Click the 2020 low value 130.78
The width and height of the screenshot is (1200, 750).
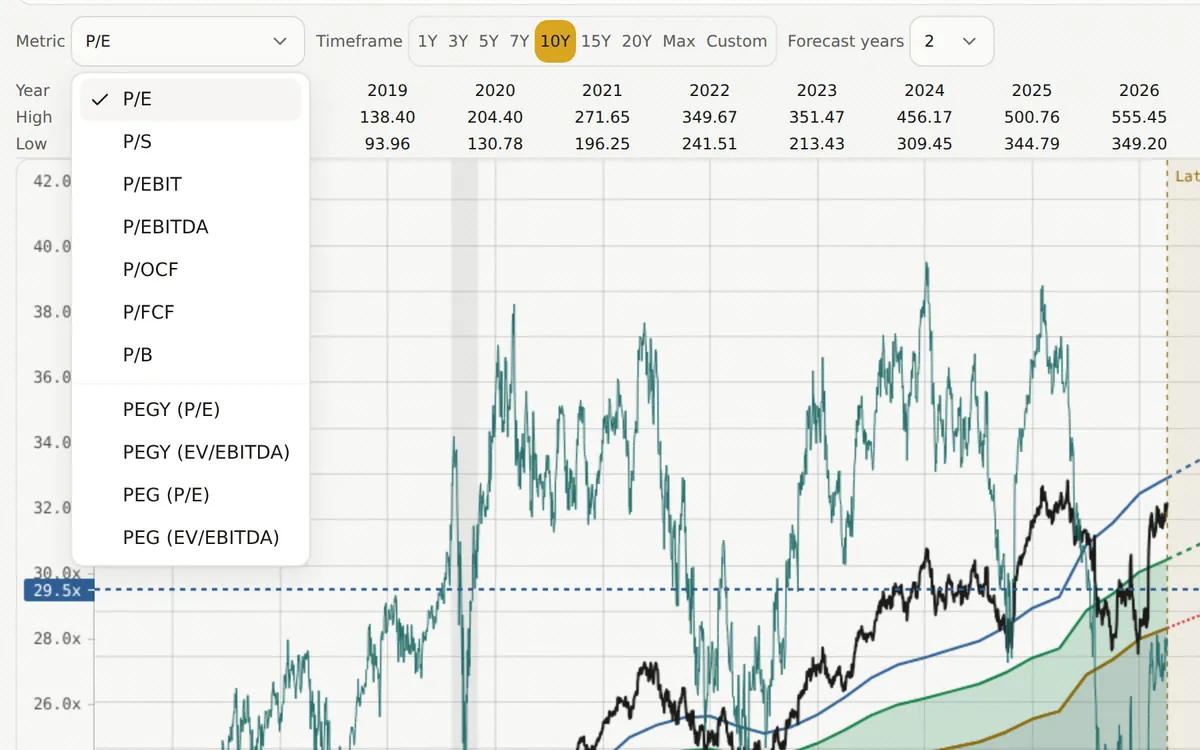(x=495, y=144)
